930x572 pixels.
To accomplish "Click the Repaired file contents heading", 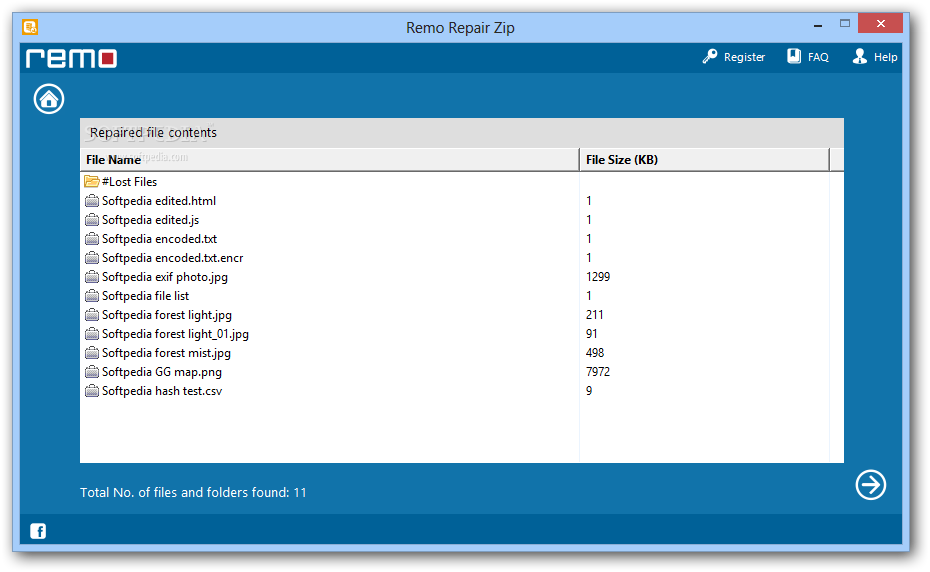I will (x=153, y=133).
